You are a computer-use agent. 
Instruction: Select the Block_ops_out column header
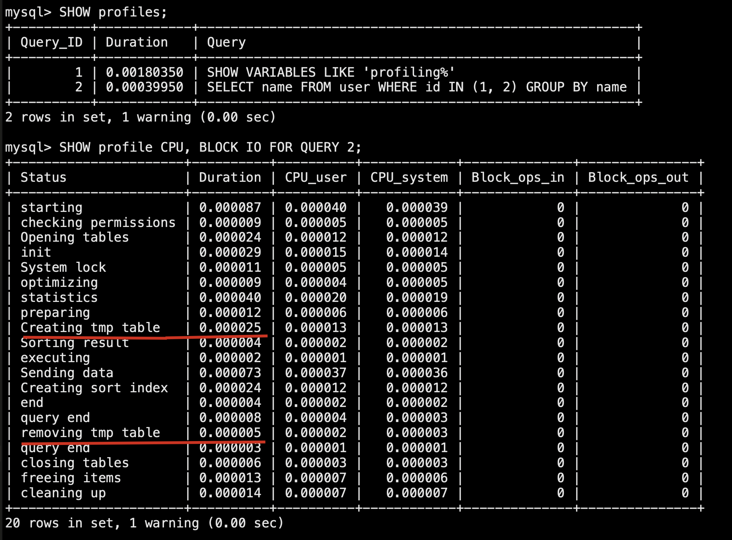tap(639, 177)
